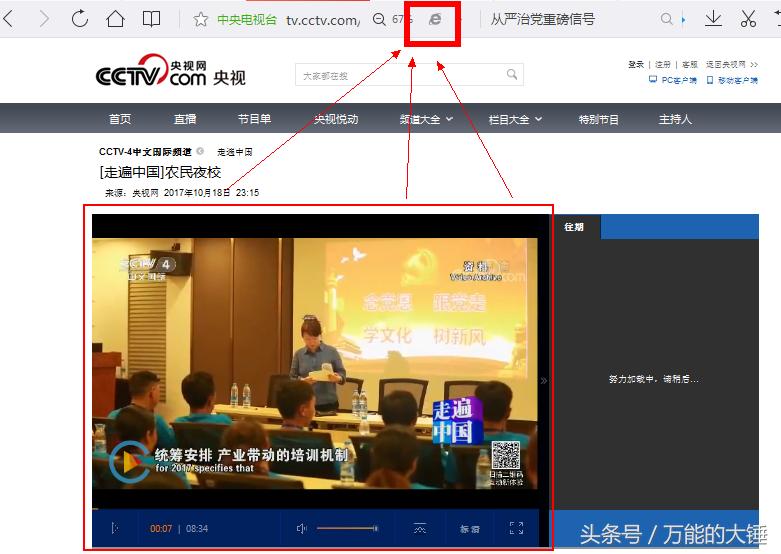Click the browser search magnifier icon
This screenshot has height=554, width=781.
[666, 19]
